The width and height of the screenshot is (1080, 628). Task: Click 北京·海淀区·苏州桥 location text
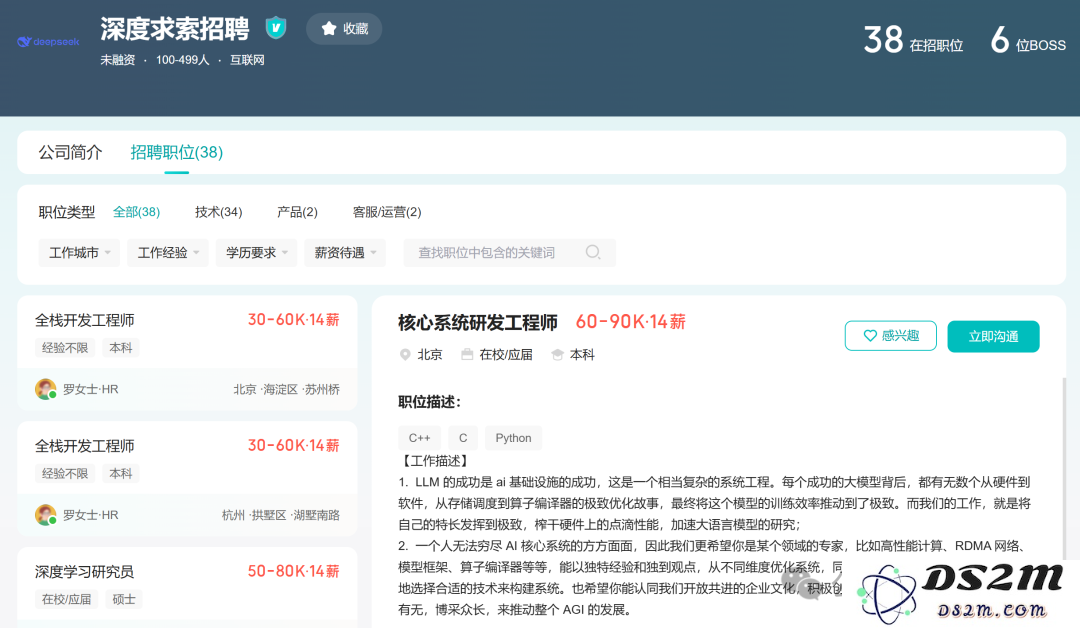[x=287, y=390]
